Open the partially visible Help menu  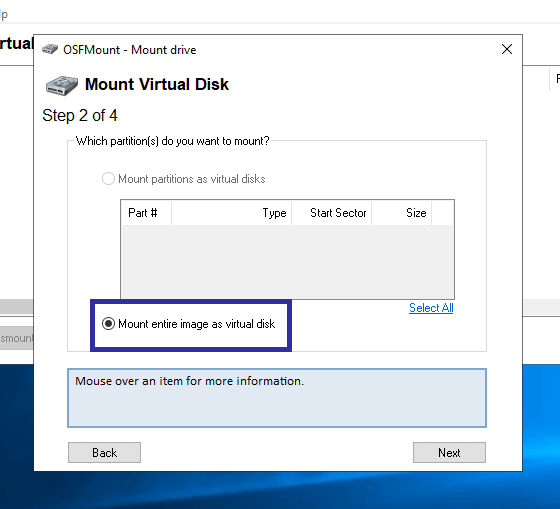pos(4,15)
